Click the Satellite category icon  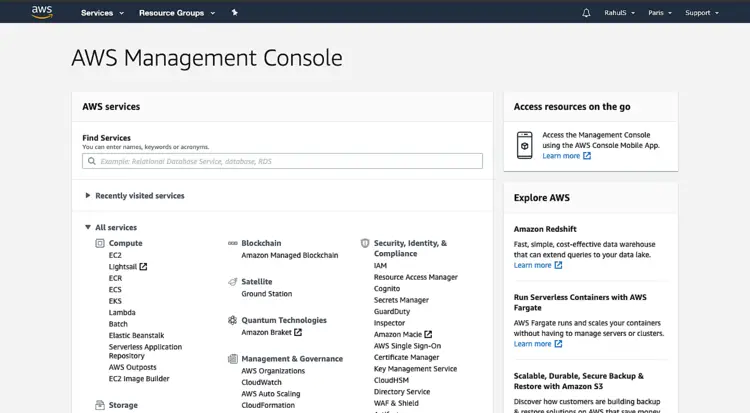pyautogui.click(x=232, y=281)
